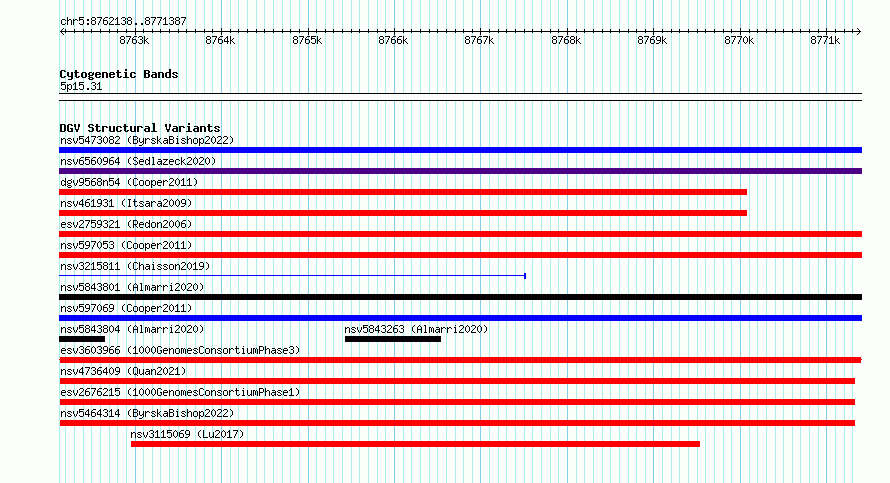Click the nsv6560964 (Sedlazeck2020) label

point(138,161)
